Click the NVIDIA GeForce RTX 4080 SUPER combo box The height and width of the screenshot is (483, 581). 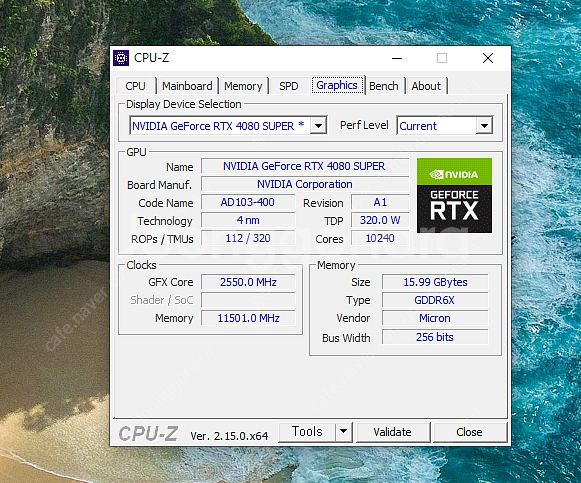[228, 126]
